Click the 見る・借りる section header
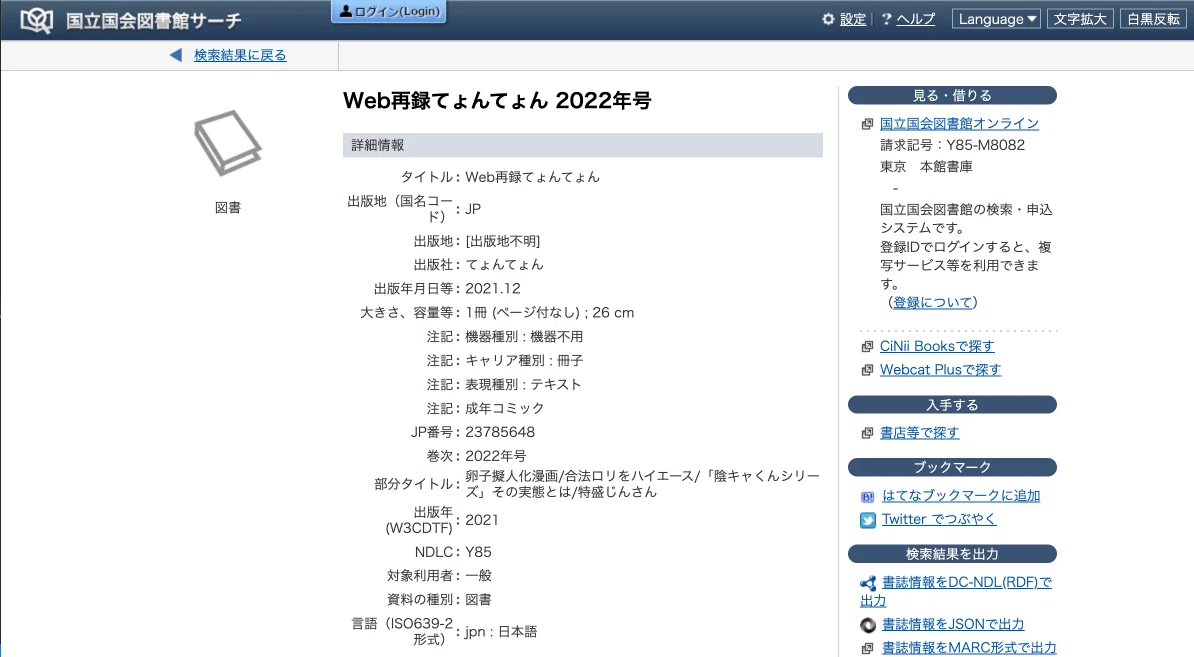Viewport: 1194px width, 657px height. (952, 95)
